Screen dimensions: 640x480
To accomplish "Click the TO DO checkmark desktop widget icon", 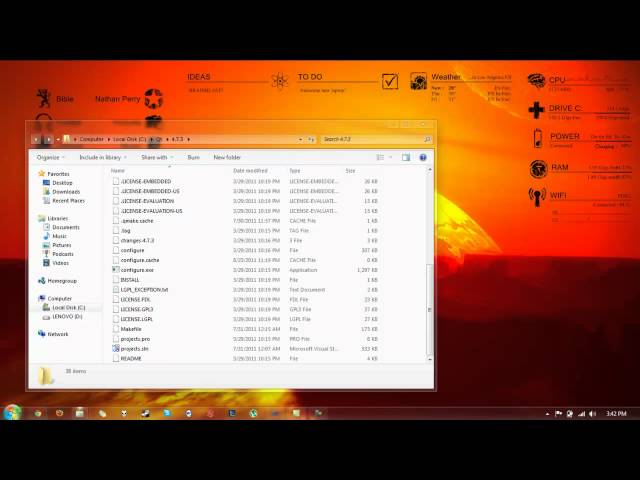I will pyautogui.click(x=390, y=81).
